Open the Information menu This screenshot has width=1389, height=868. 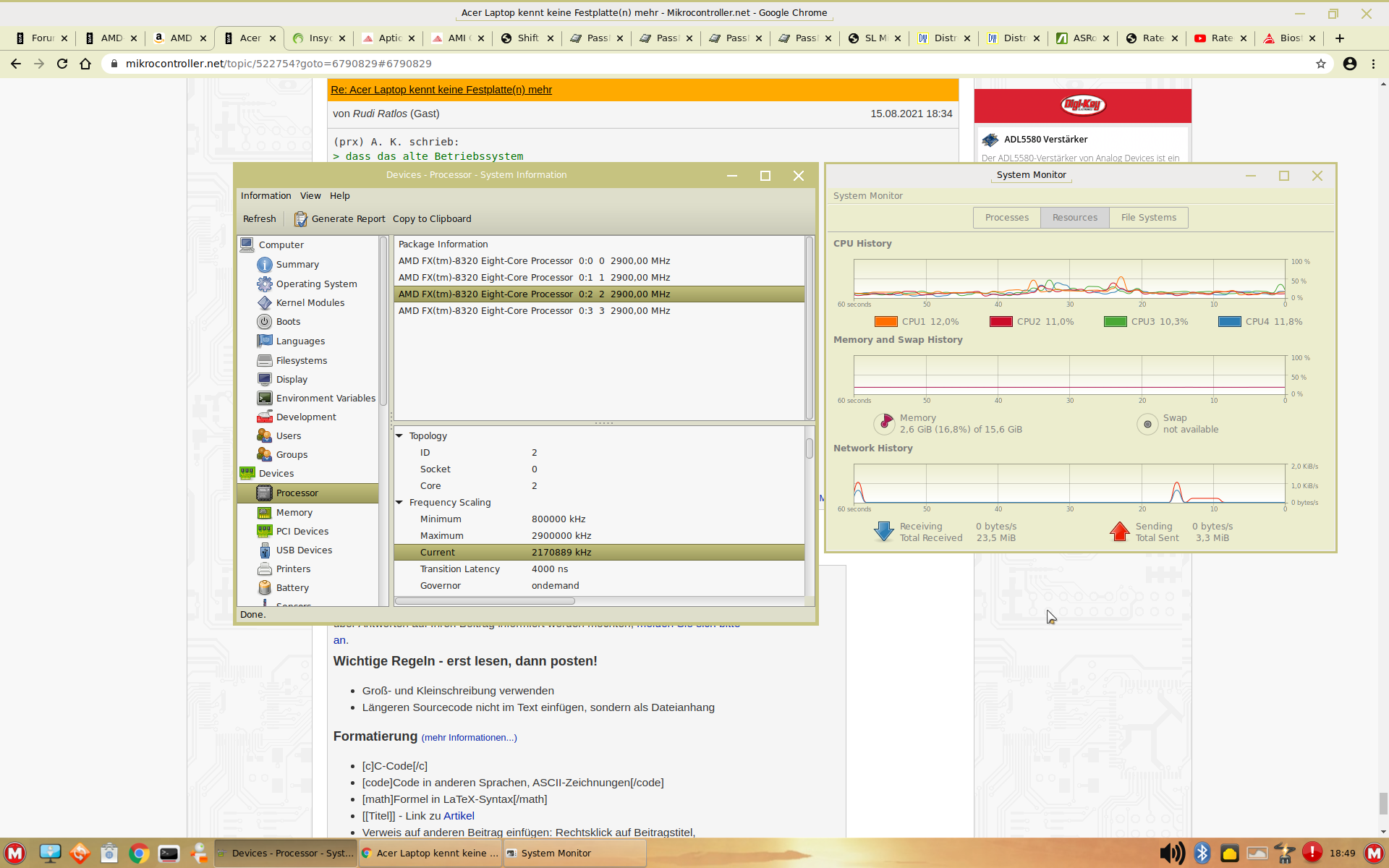(266, 196)
